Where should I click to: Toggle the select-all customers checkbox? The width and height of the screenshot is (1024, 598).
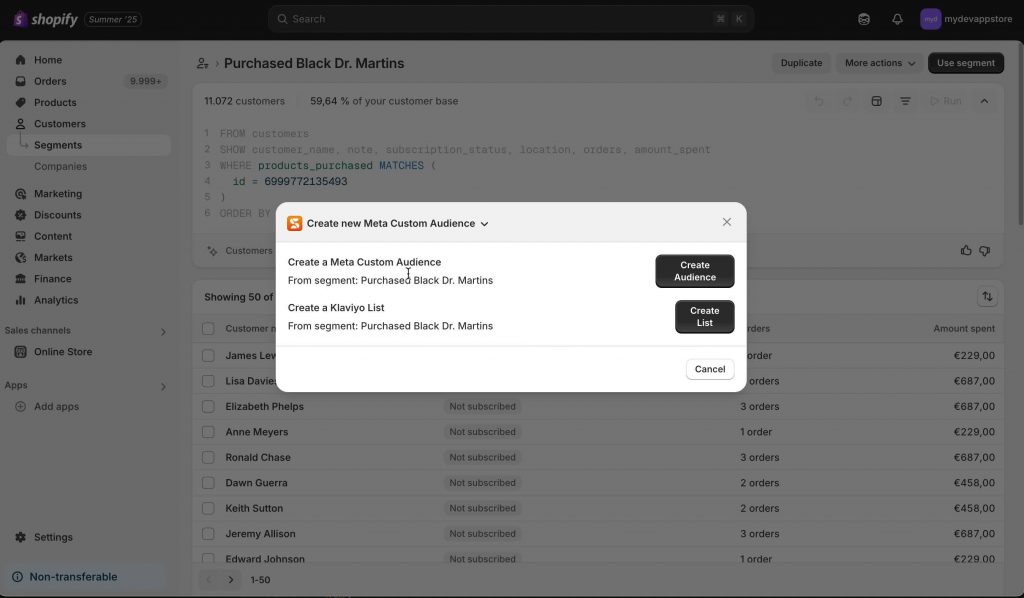208,329
